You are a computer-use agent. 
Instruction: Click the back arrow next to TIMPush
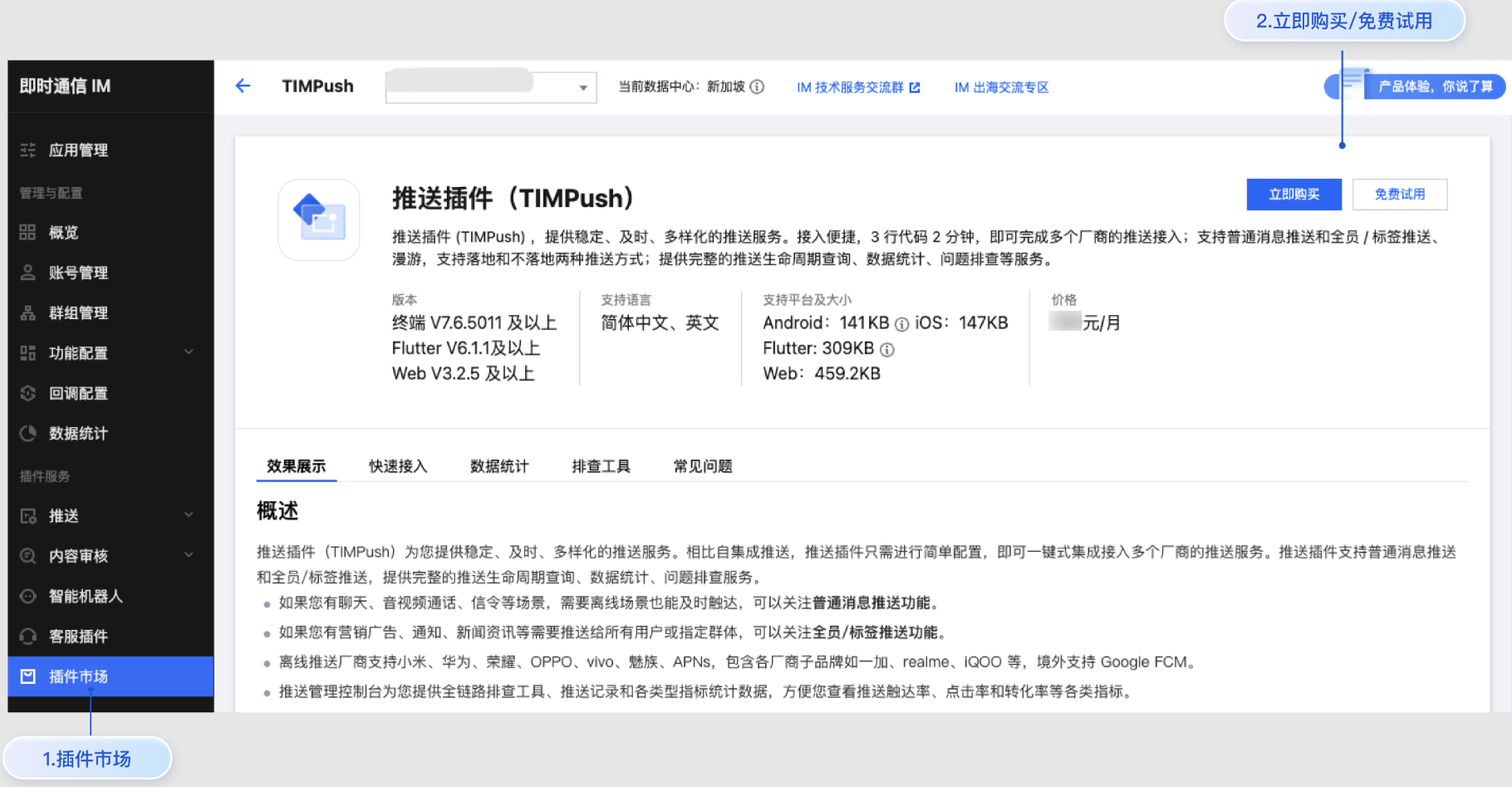coord(243,86)
